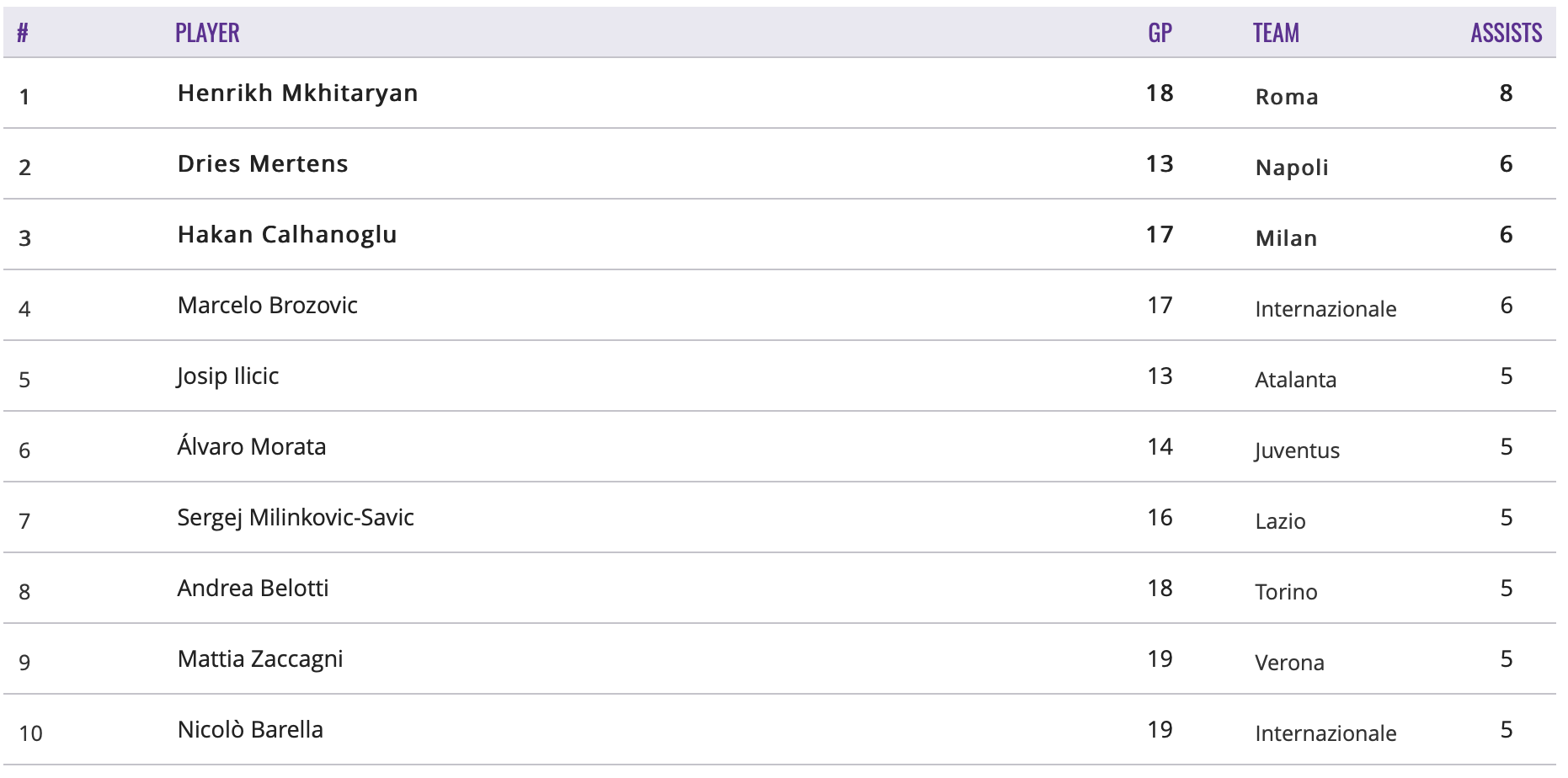Click the Roma team name

1287,97
